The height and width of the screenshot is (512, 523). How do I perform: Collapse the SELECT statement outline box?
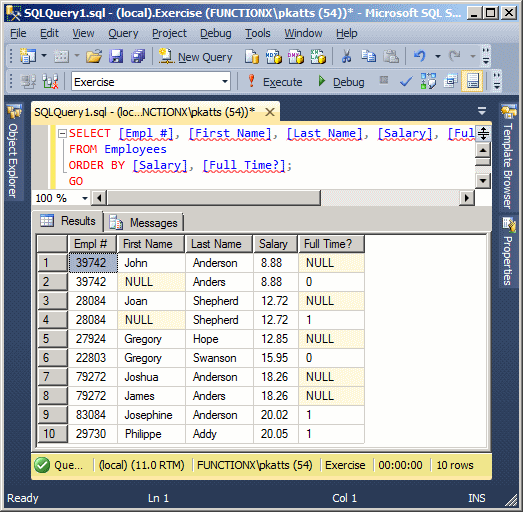click(62, 133)
